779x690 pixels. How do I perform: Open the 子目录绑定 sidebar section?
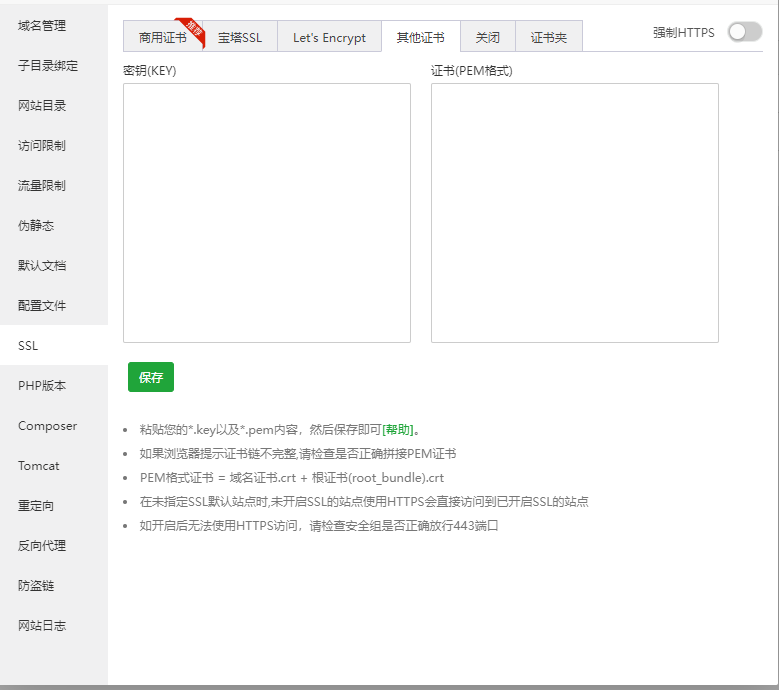(54, 66)
